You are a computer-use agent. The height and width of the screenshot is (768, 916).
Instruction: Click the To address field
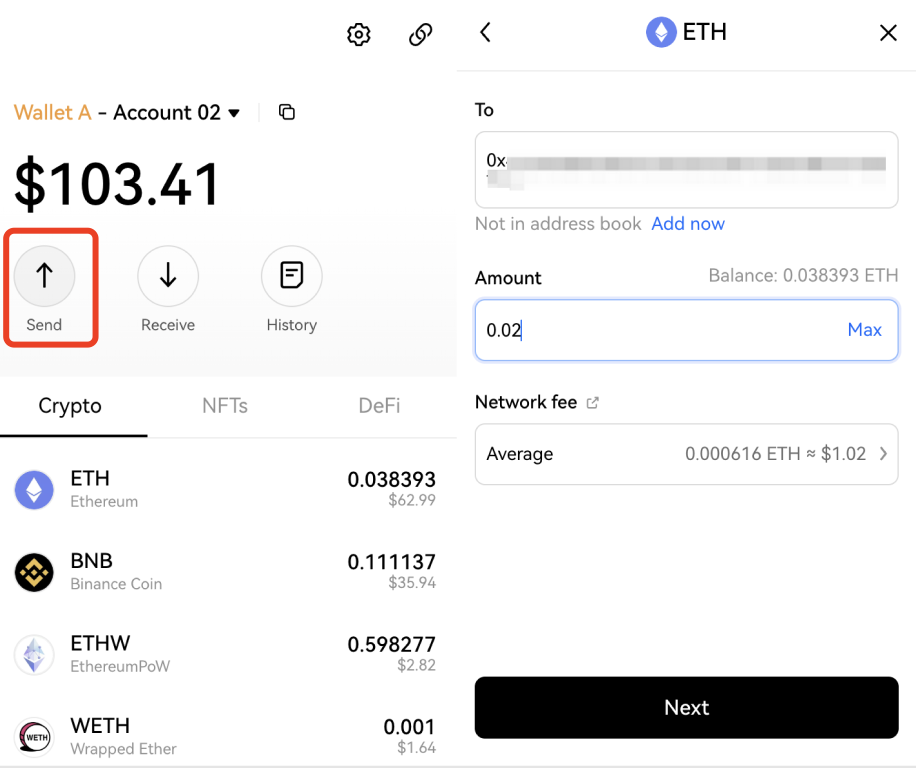686,170
